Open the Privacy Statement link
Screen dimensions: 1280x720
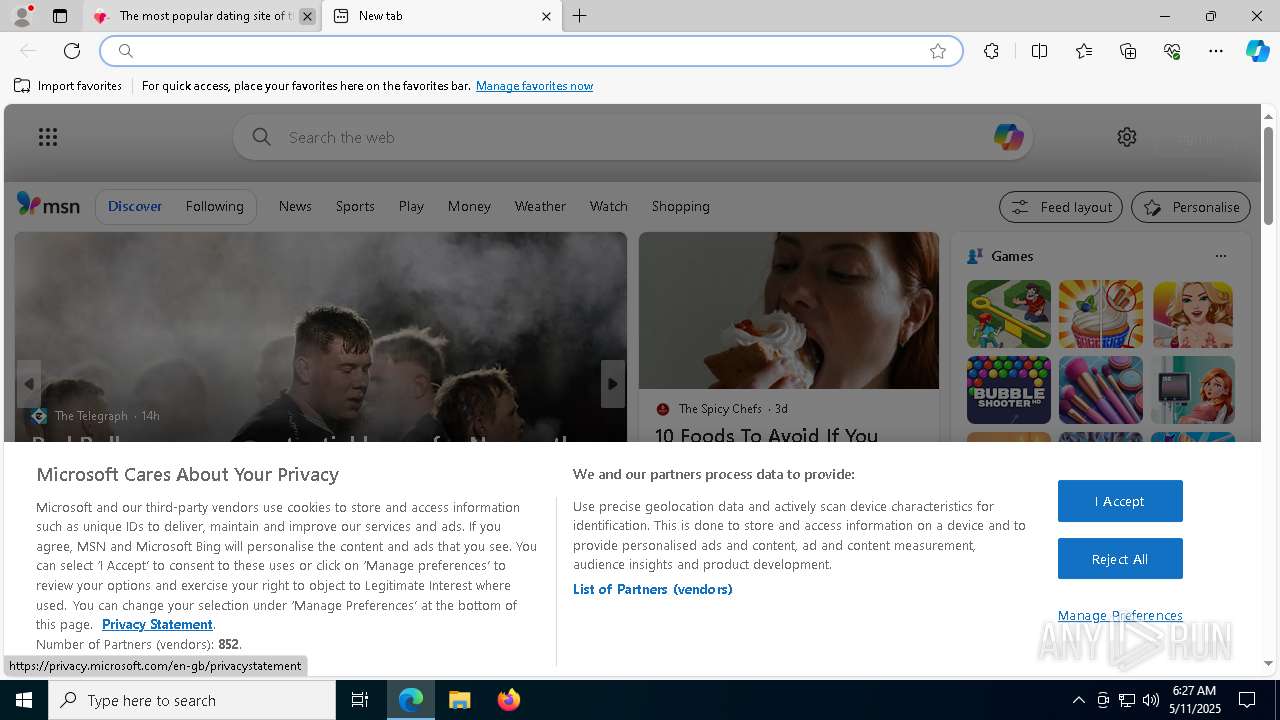tap(157, 624)
